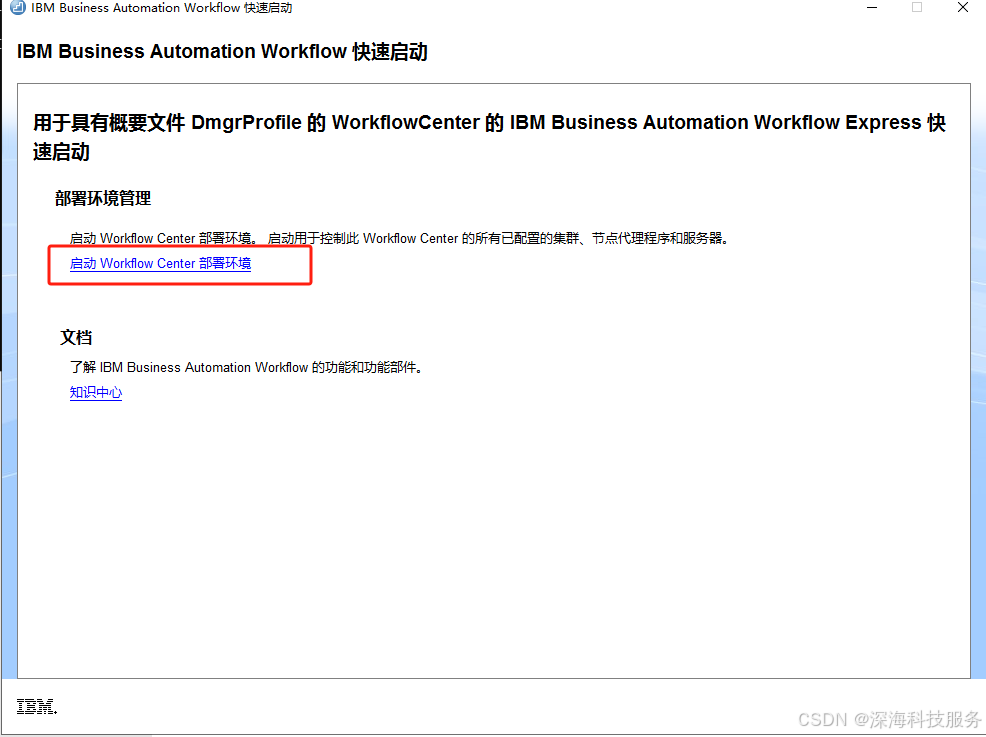This screenshot has width=986, height=737.
Task: Open the 知识中心 documentation link
Action: [x=96, y=392]
